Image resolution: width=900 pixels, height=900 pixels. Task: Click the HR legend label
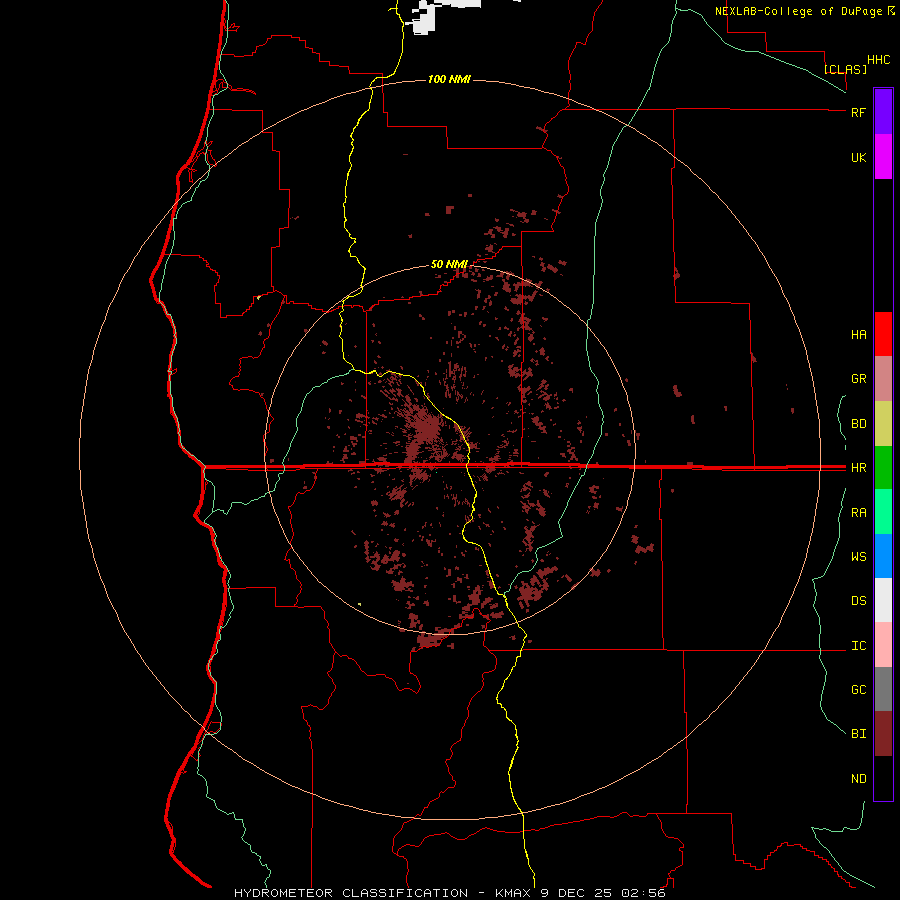tap(858, 468)
